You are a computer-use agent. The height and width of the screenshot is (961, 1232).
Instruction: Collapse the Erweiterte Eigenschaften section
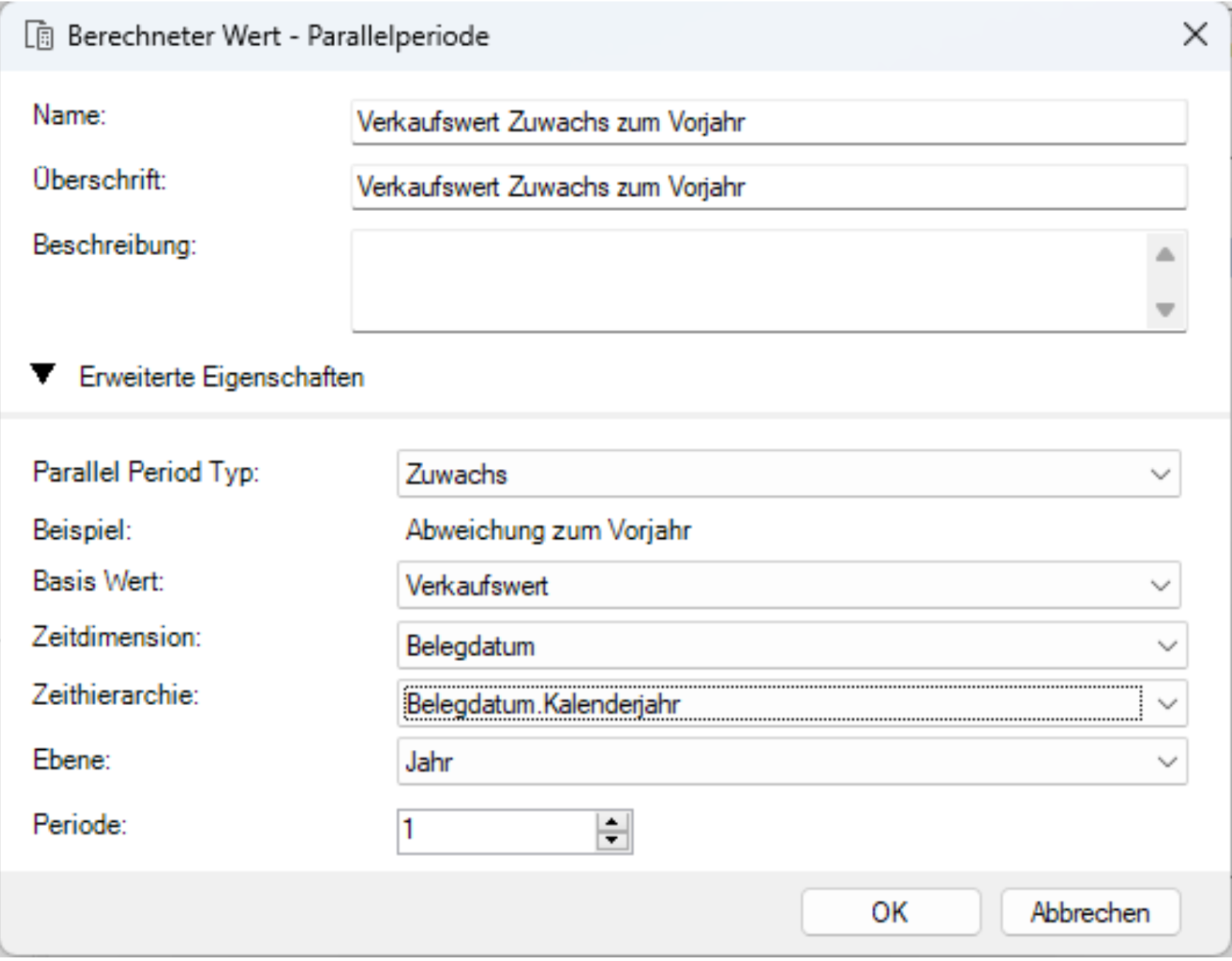[x=43, y=375]
